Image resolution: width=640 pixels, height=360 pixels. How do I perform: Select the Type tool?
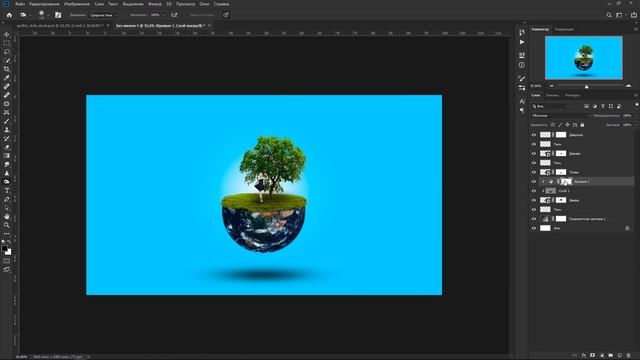(7, 190)
